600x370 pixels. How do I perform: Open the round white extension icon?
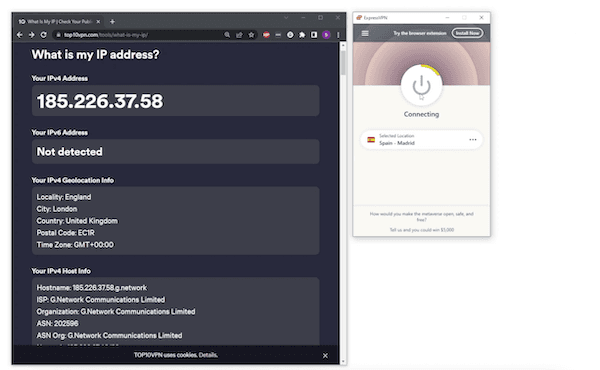tap(290, 35)
